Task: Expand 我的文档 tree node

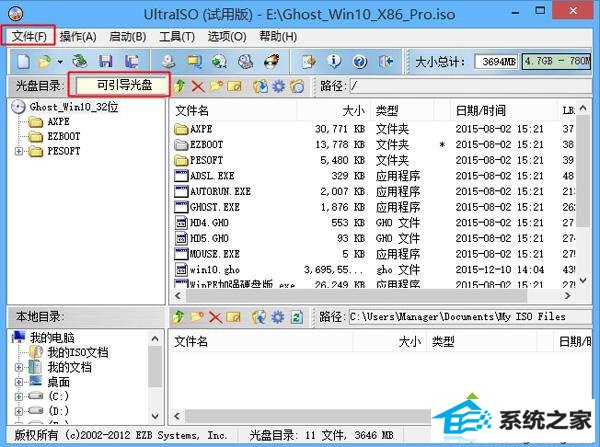Action: click(18, 367)
